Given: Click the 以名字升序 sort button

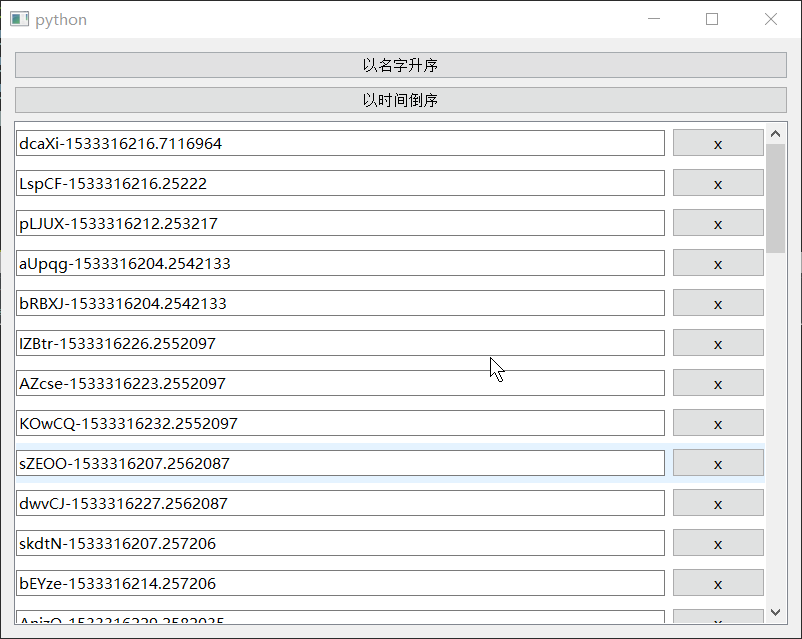Looking at the screenshot, I should click(x=400, y=65).
